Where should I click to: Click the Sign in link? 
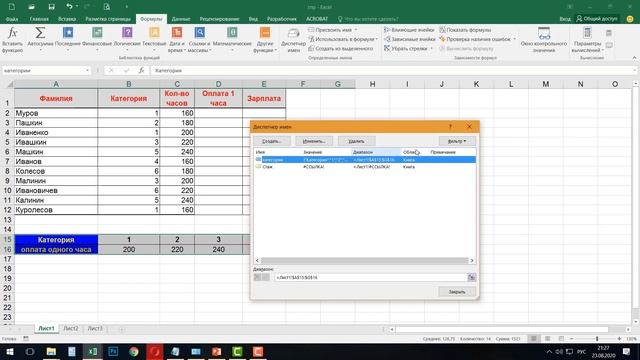coord(565,19)
